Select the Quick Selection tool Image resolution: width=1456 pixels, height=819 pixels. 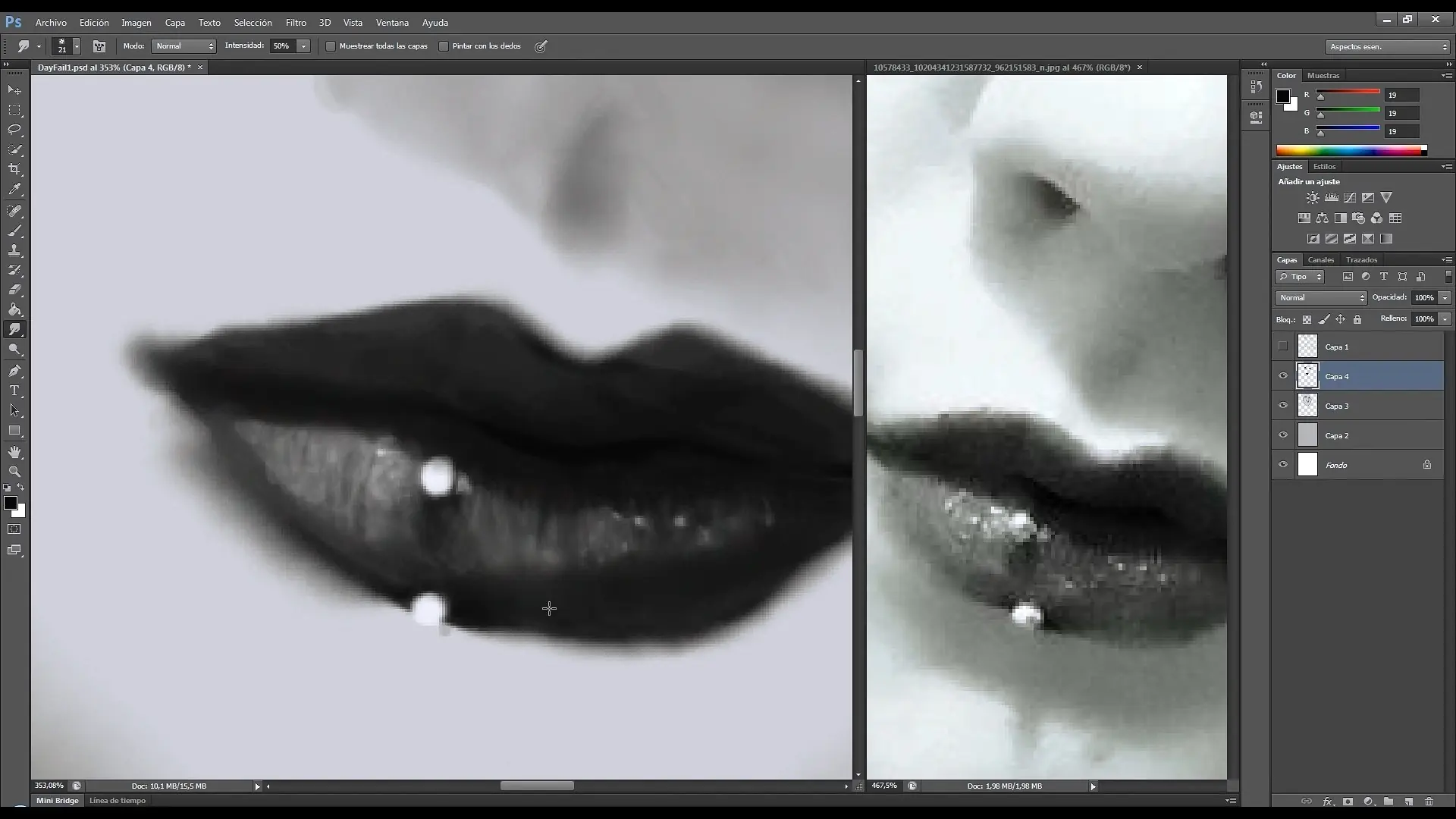pyautogui.click(x=14, y=149)
